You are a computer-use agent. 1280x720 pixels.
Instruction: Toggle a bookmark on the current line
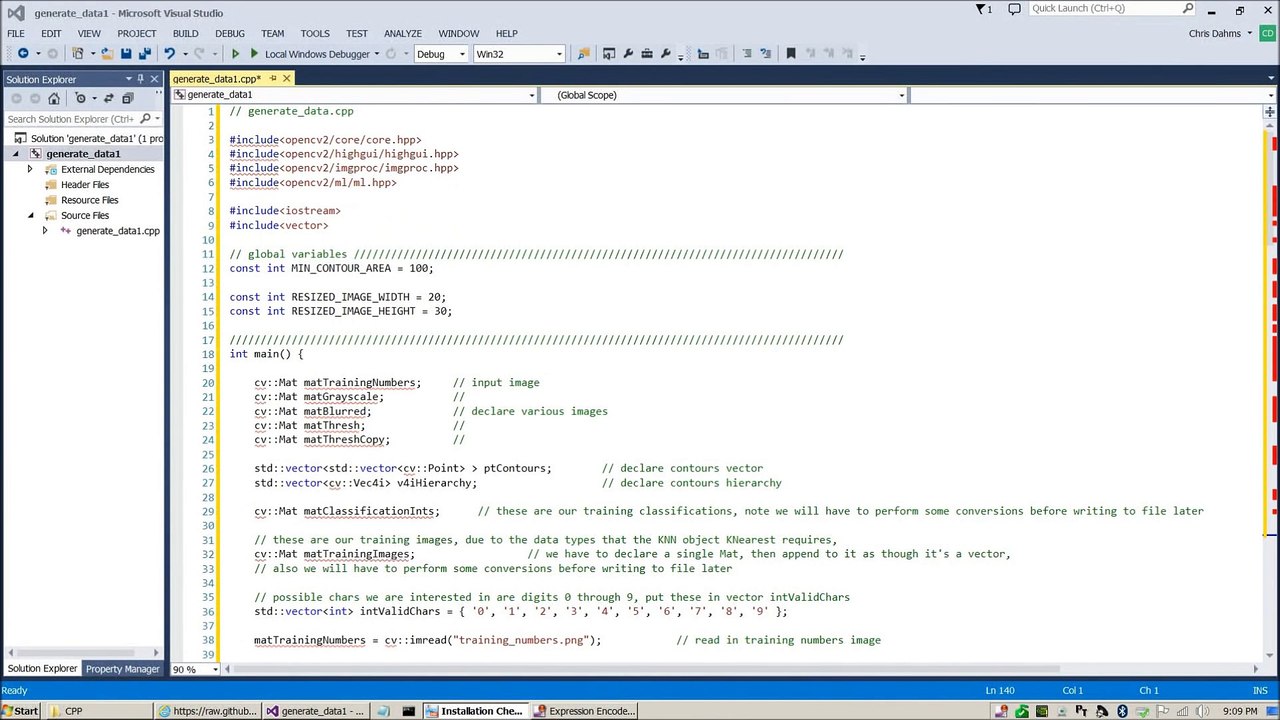[x=791, y=54]
